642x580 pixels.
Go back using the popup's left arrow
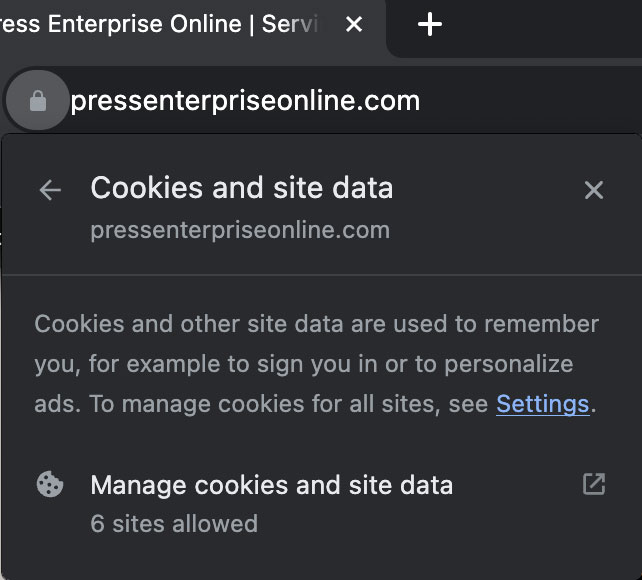point(50,190)
